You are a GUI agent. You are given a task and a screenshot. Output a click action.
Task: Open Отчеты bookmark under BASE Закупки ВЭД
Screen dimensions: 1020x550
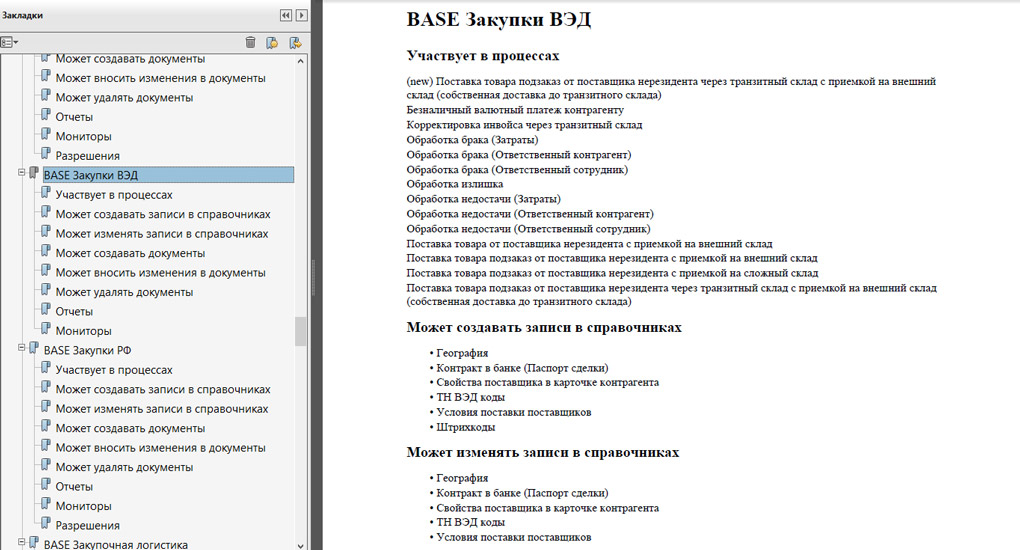pyautogui.click(x=74, y=311)
